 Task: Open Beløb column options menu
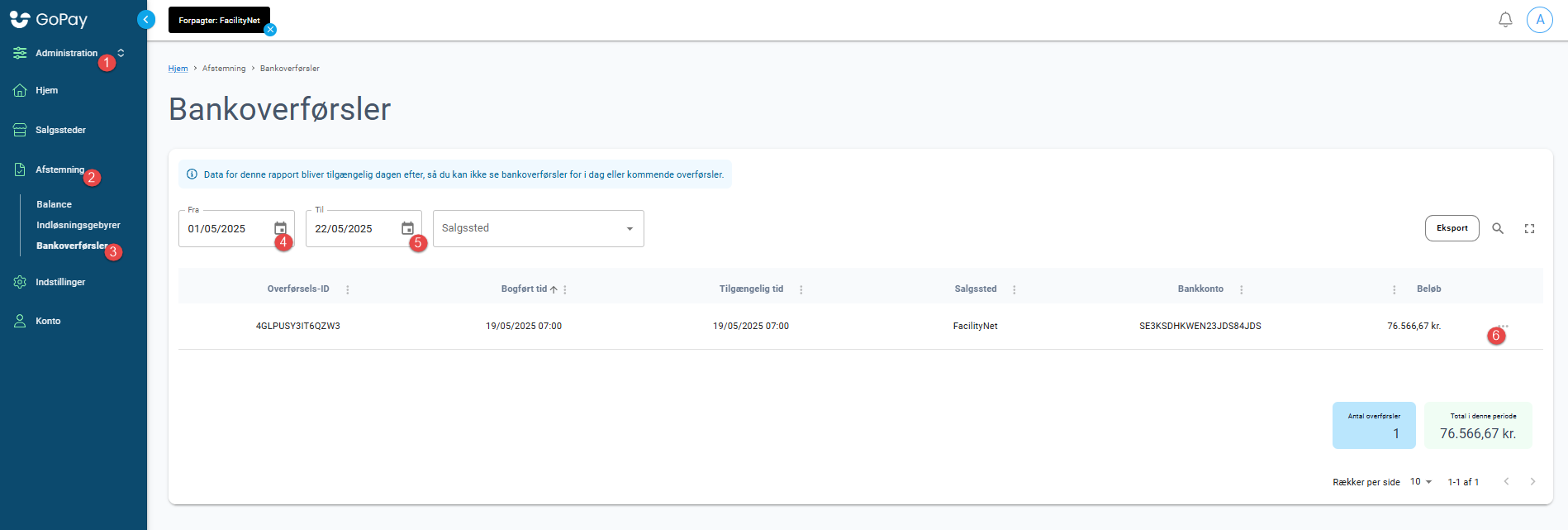pos(1394,289)
